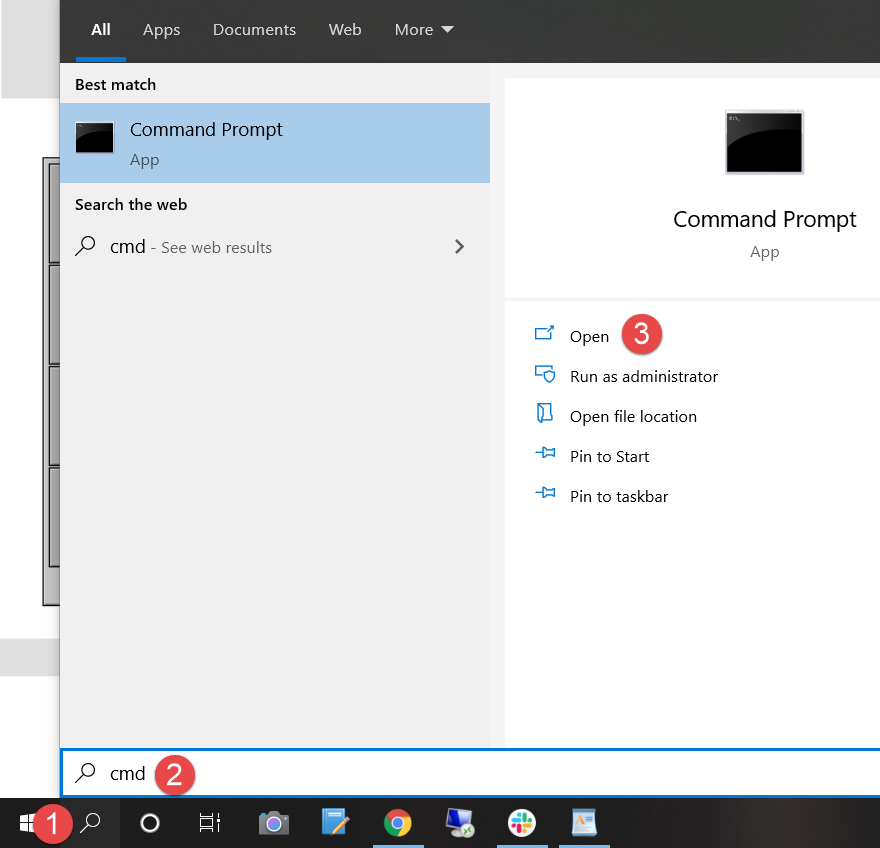This screenshot has height=848, width=880.
Task: Launch the camera app from the taskbar
Action: [273, 823]
